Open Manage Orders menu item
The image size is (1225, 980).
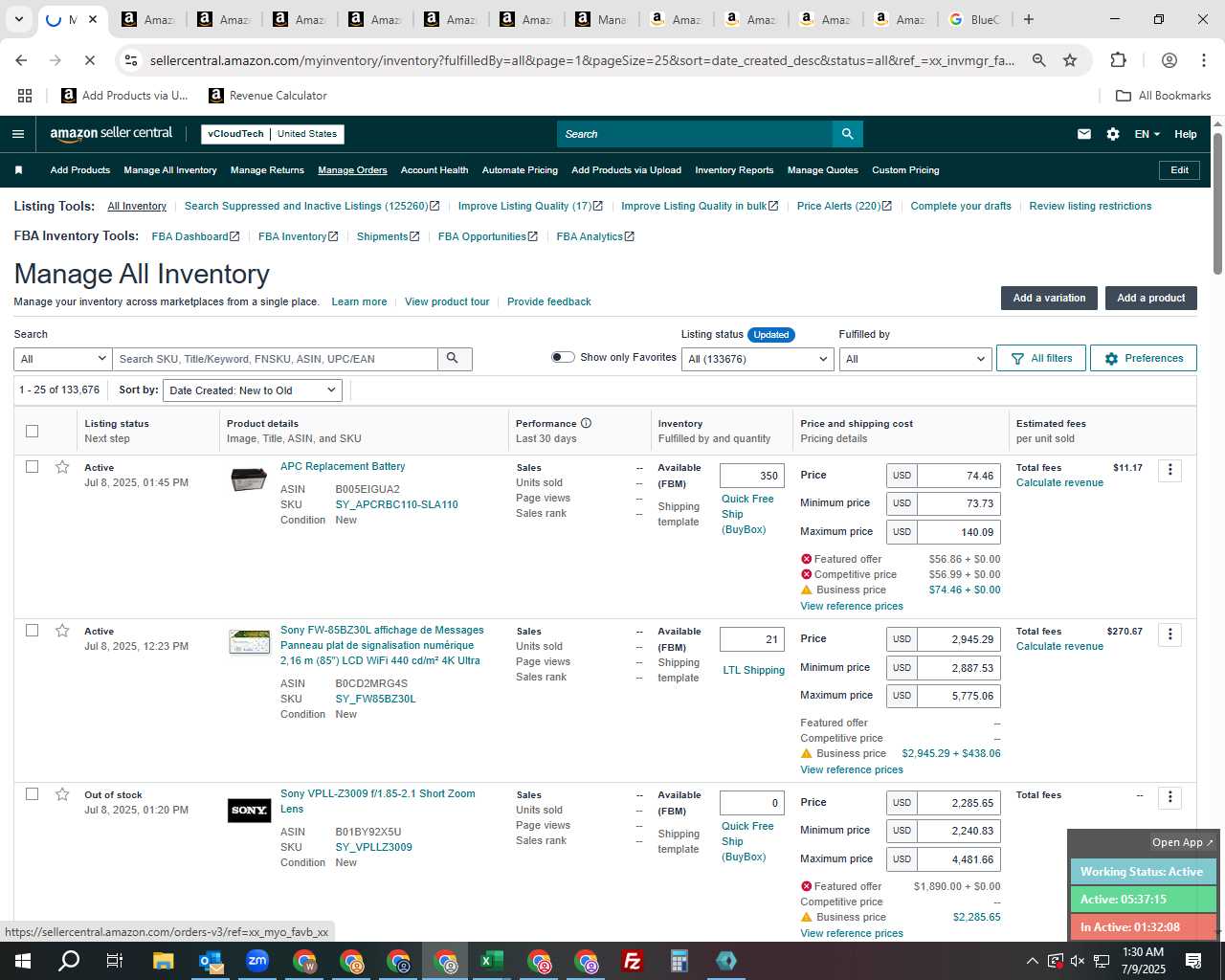[x=352, y=170]
